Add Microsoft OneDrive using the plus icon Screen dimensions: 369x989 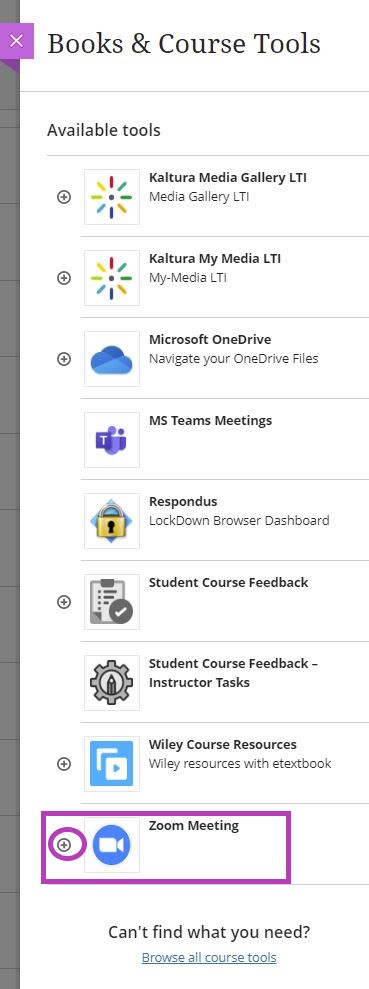click(x=64, y=359)
